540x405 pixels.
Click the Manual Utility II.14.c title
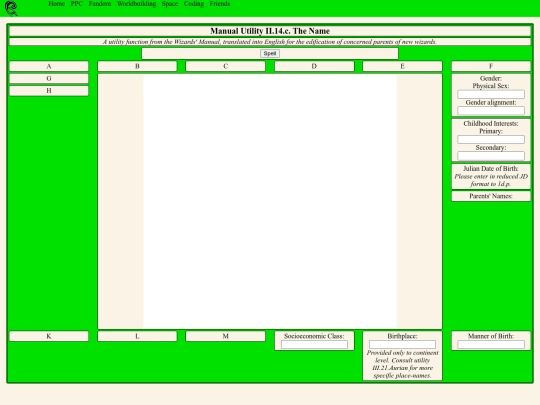point(270,31)
